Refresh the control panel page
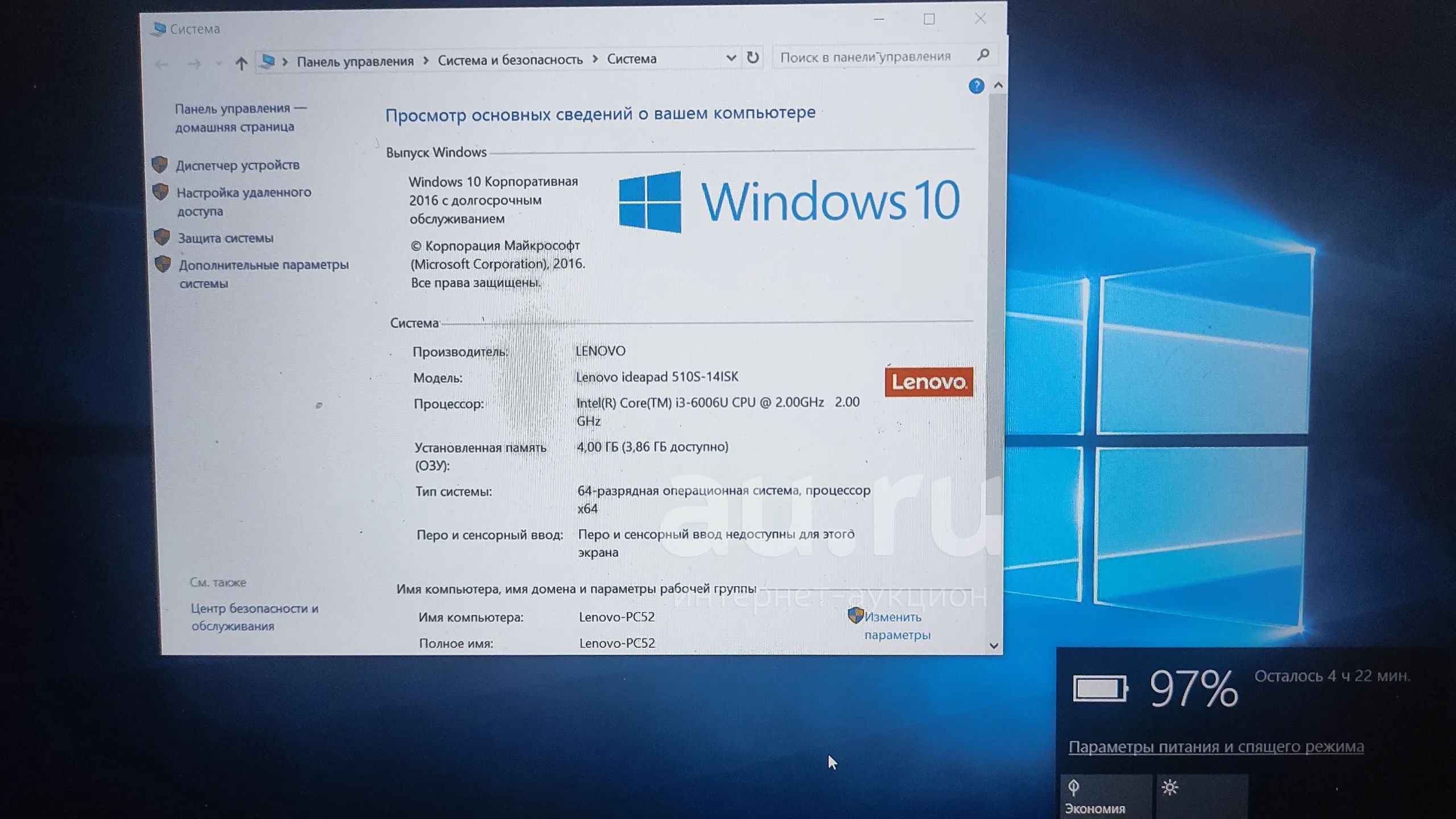This screenshot has height=819, width=1456. coord(752,57)
